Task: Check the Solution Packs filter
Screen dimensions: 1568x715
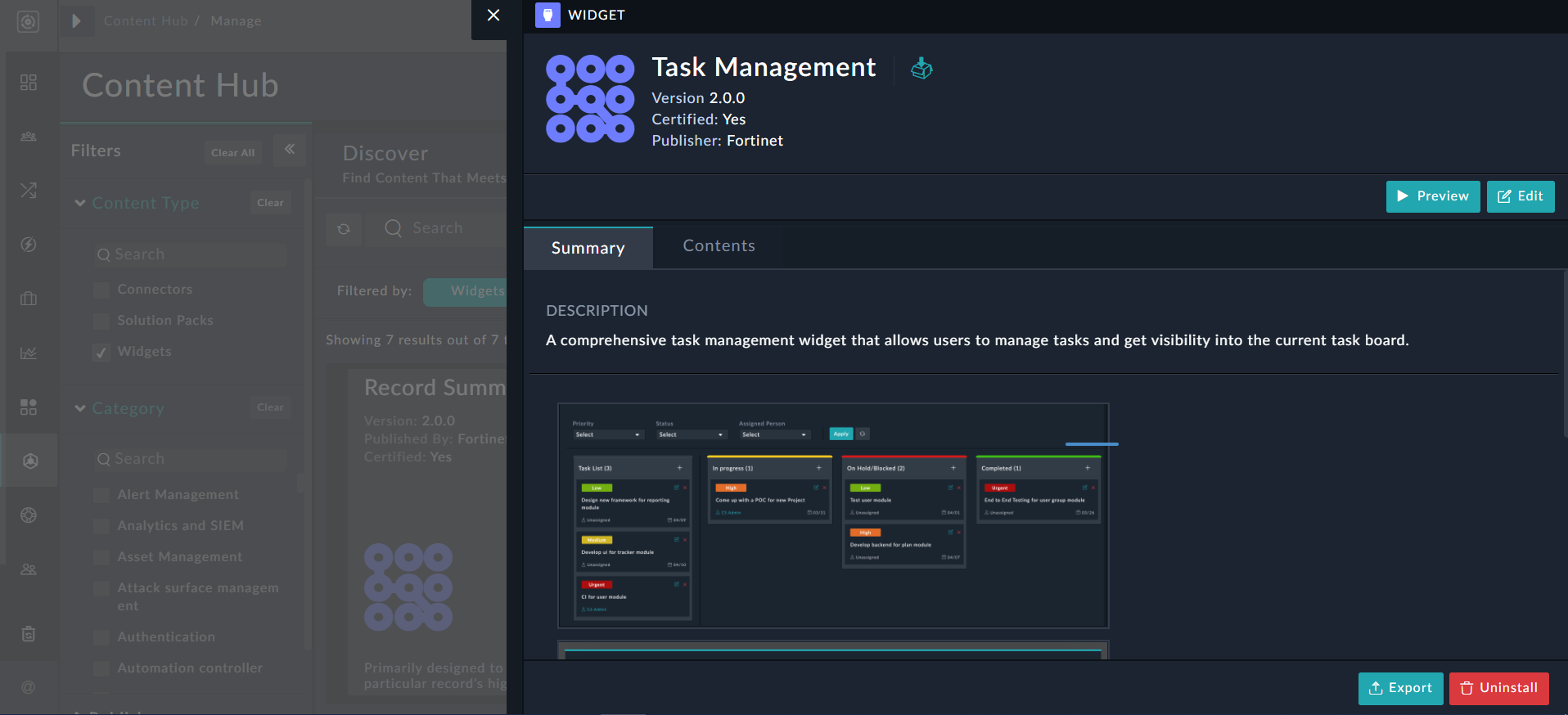Action: [x=102, y=321]
